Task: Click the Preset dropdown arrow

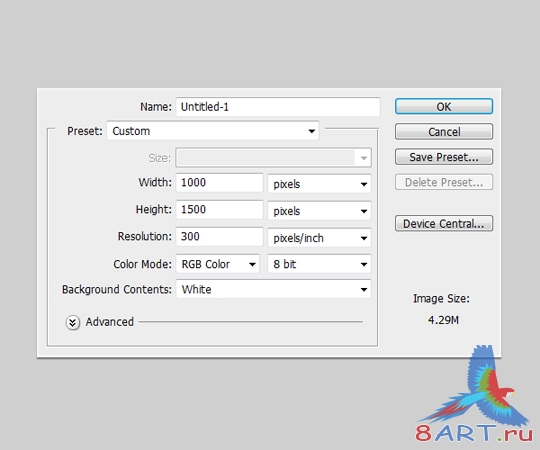Action: point(311,131)
